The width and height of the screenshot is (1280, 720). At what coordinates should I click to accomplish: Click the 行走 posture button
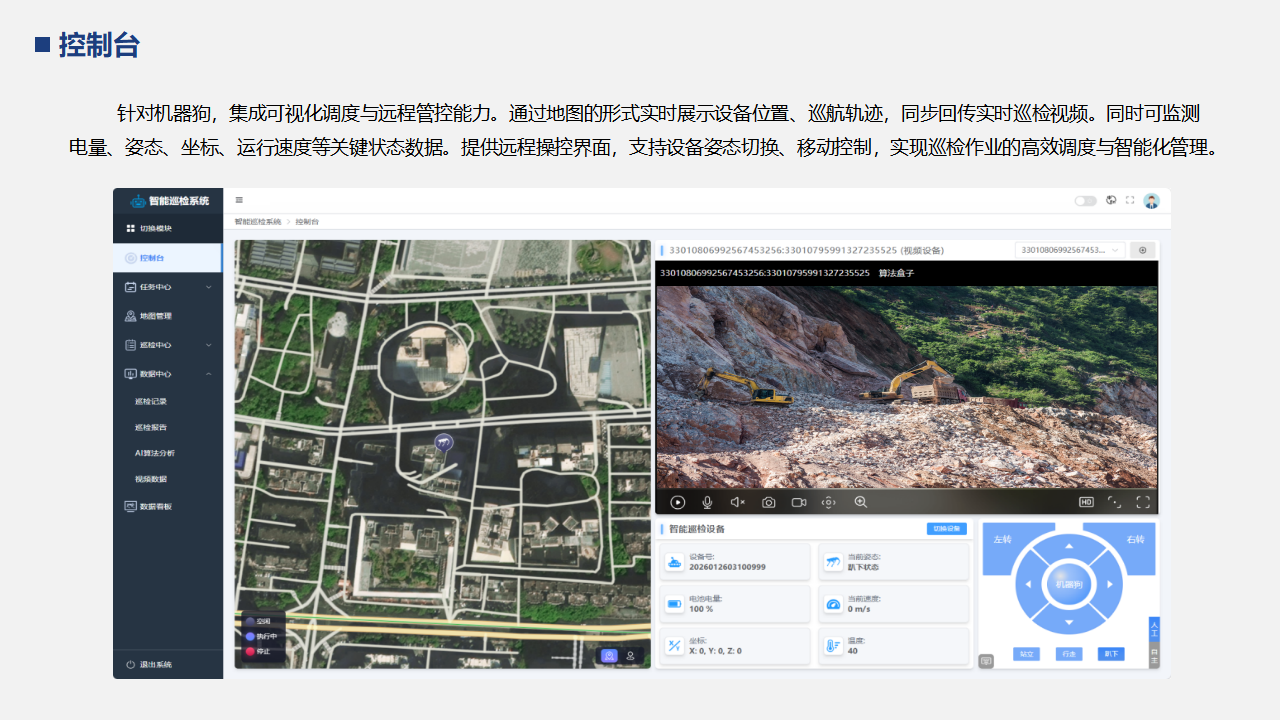[x=1068, y=654]
